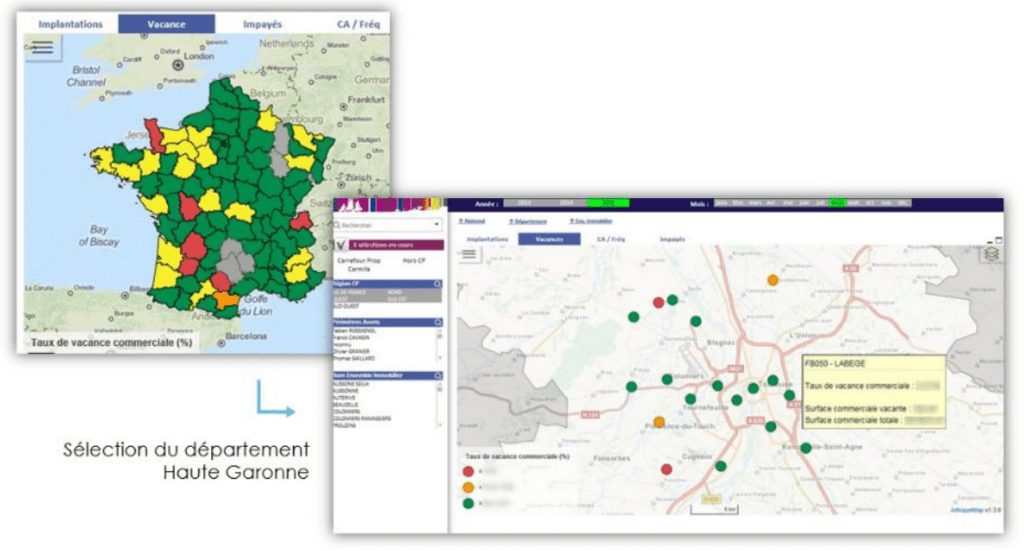Click the search icon in Périmètres Assets header
This screenshot has width=1024, height=551.
437,323
